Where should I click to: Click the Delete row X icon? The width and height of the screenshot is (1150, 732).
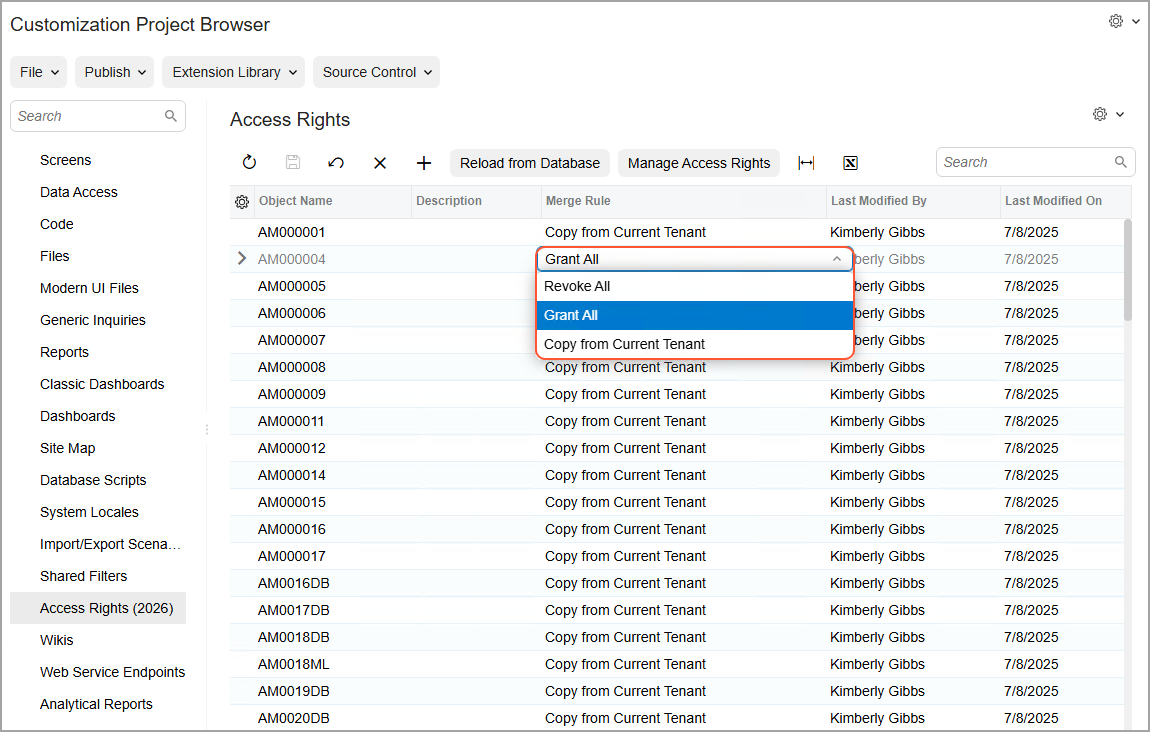pos(380,163)
